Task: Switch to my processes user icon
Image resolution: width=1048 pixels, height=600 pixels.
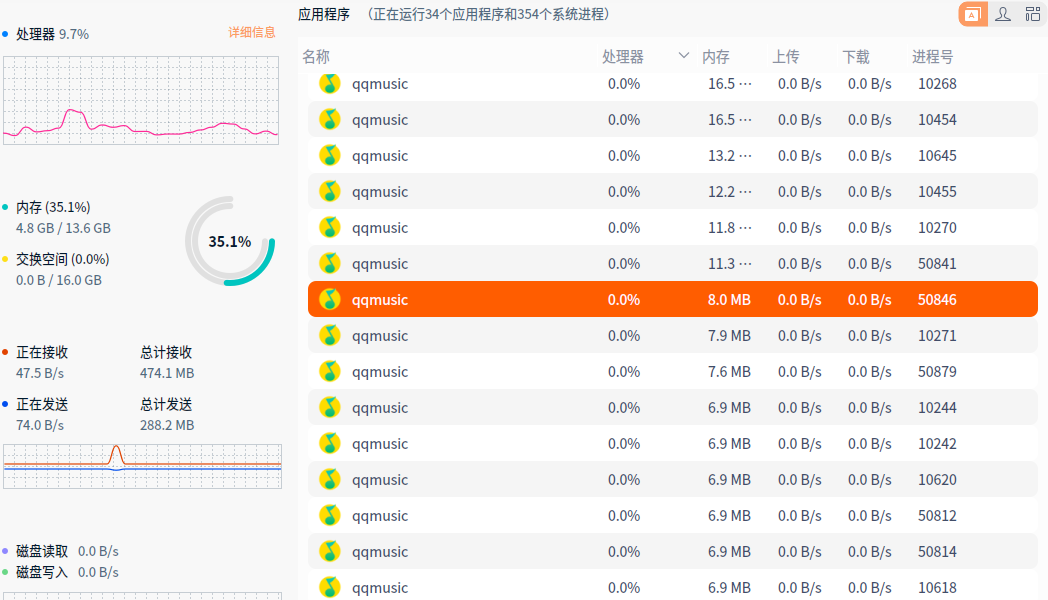Action: (1003, 14)
